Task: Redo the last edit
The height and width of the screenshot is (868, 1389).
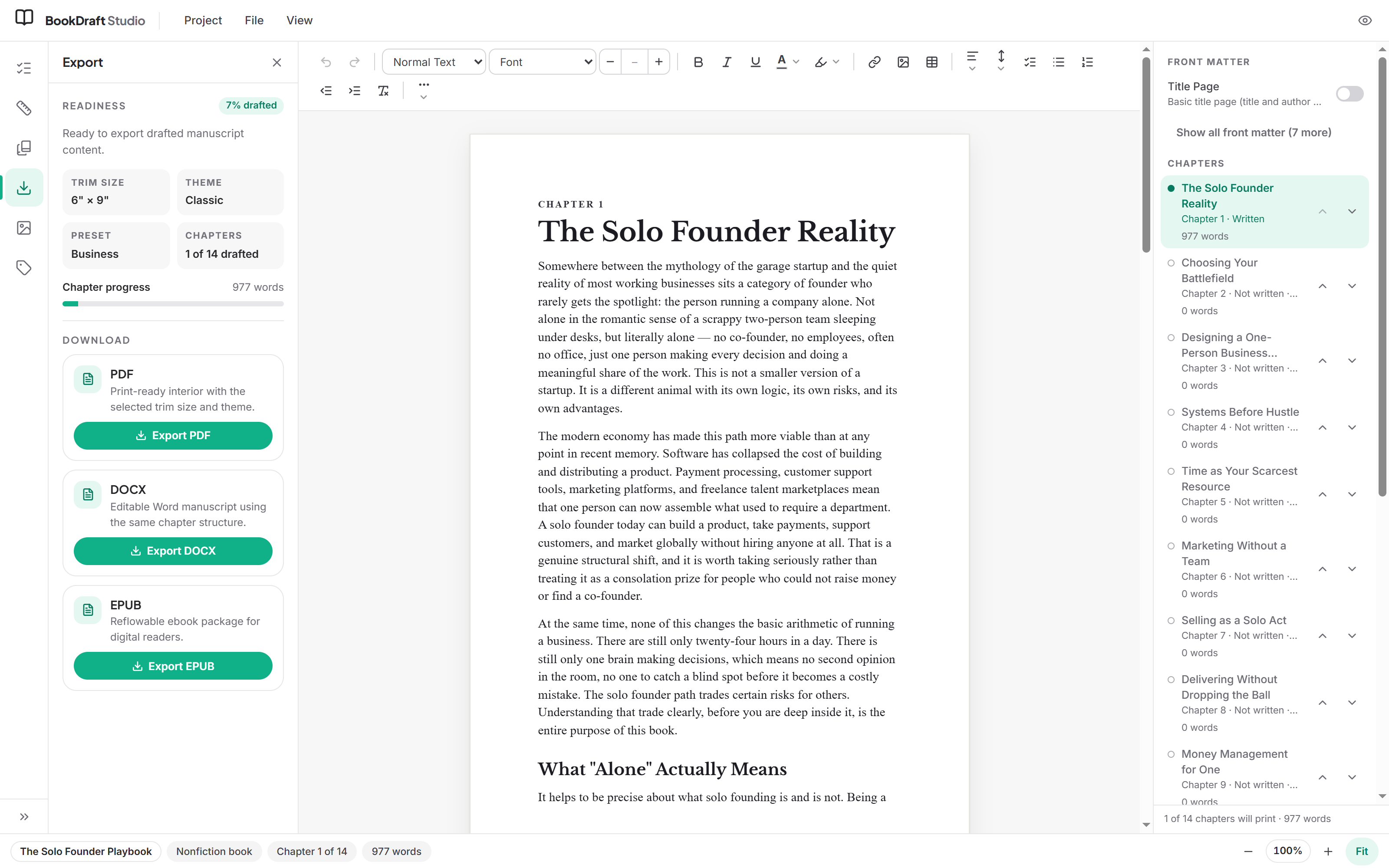Action: click(355, 62)
